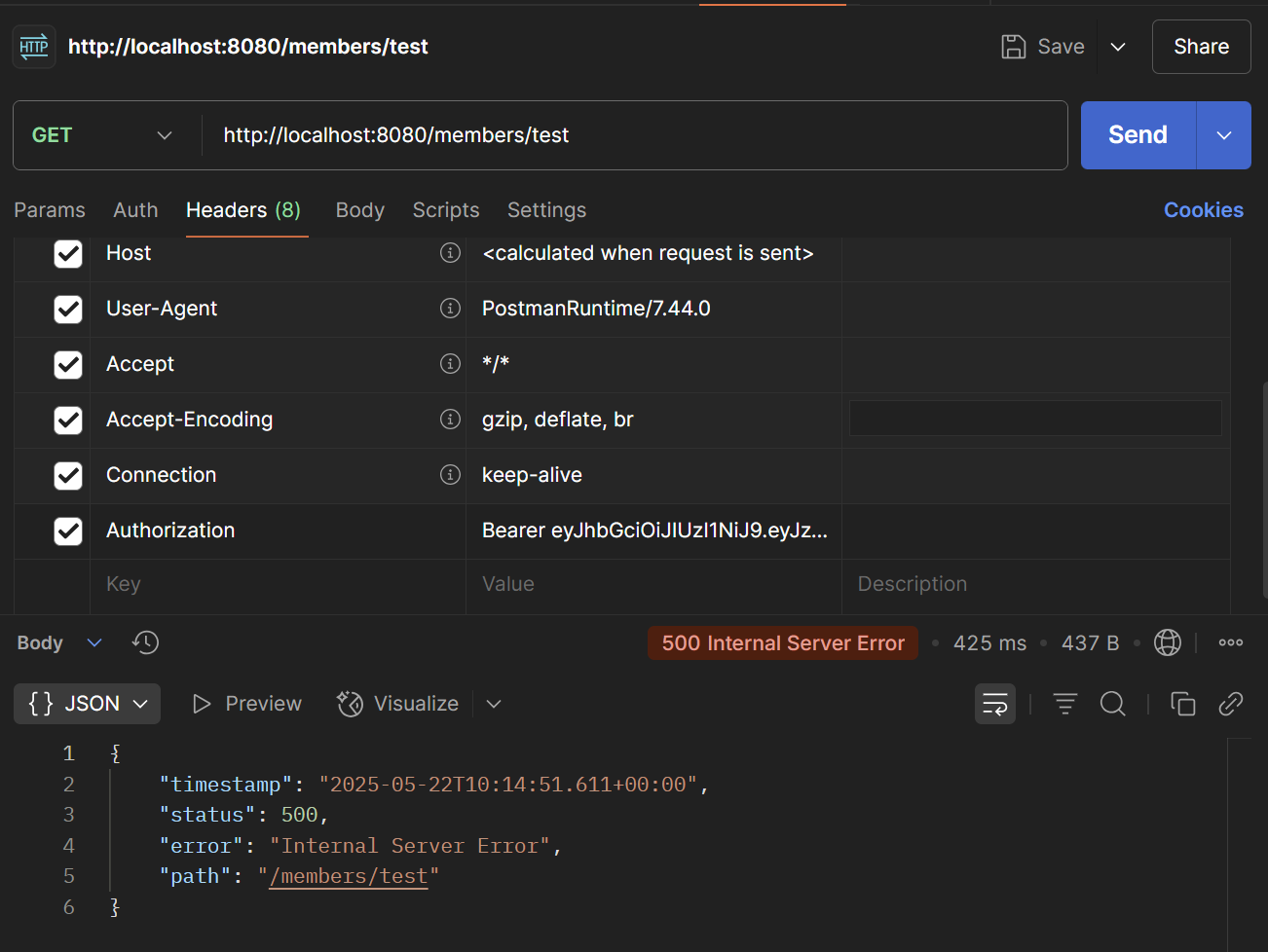1268x952 pixels.
Task: Open the GET method dropdown
Action: pyautogui.click(x=102, y=135)
